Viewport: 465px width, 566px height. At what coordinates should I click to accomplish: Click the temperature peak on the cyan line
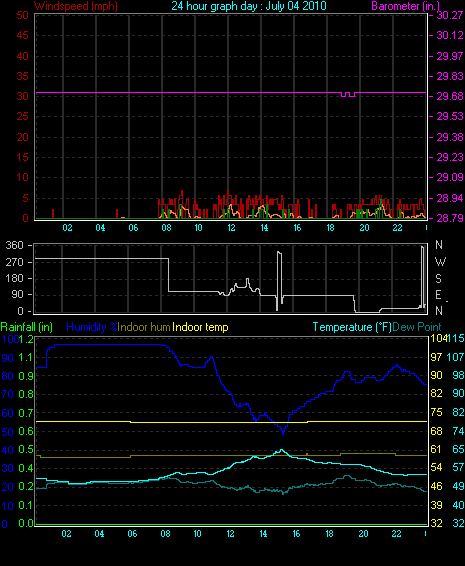click(281, 450)
